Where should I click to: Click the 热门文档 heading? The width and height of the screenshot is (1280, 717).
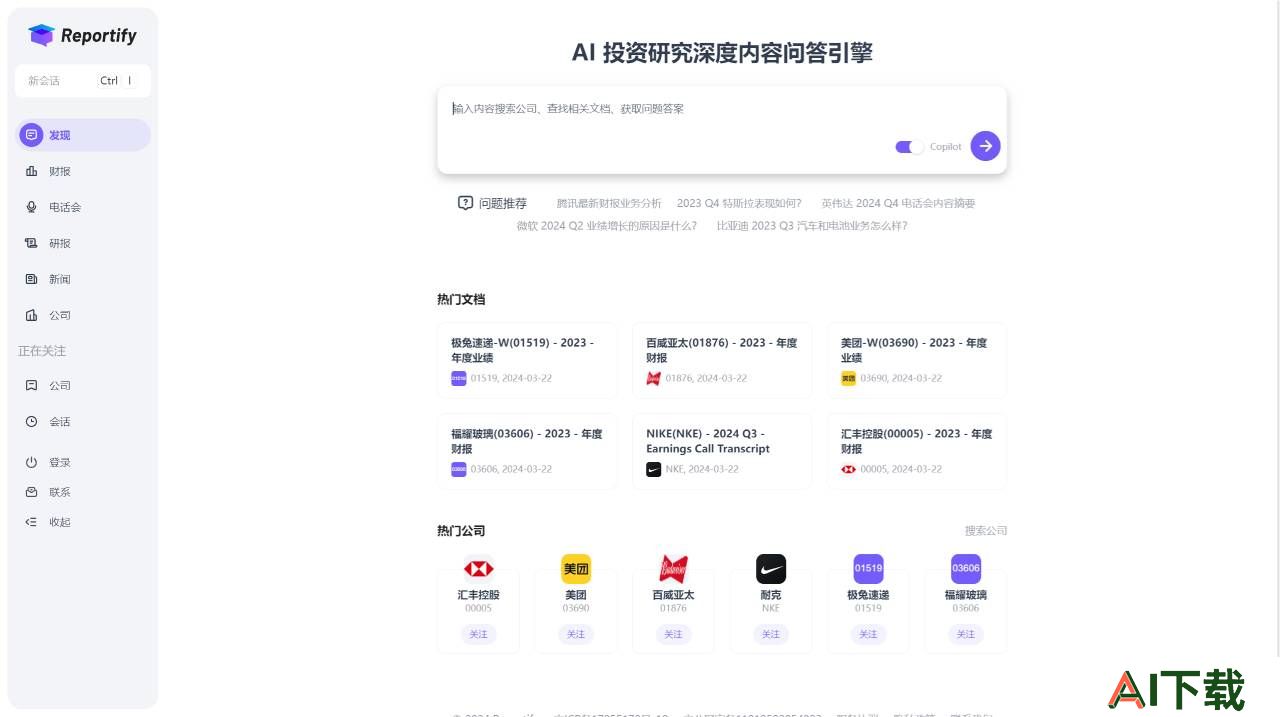point(461,299)
